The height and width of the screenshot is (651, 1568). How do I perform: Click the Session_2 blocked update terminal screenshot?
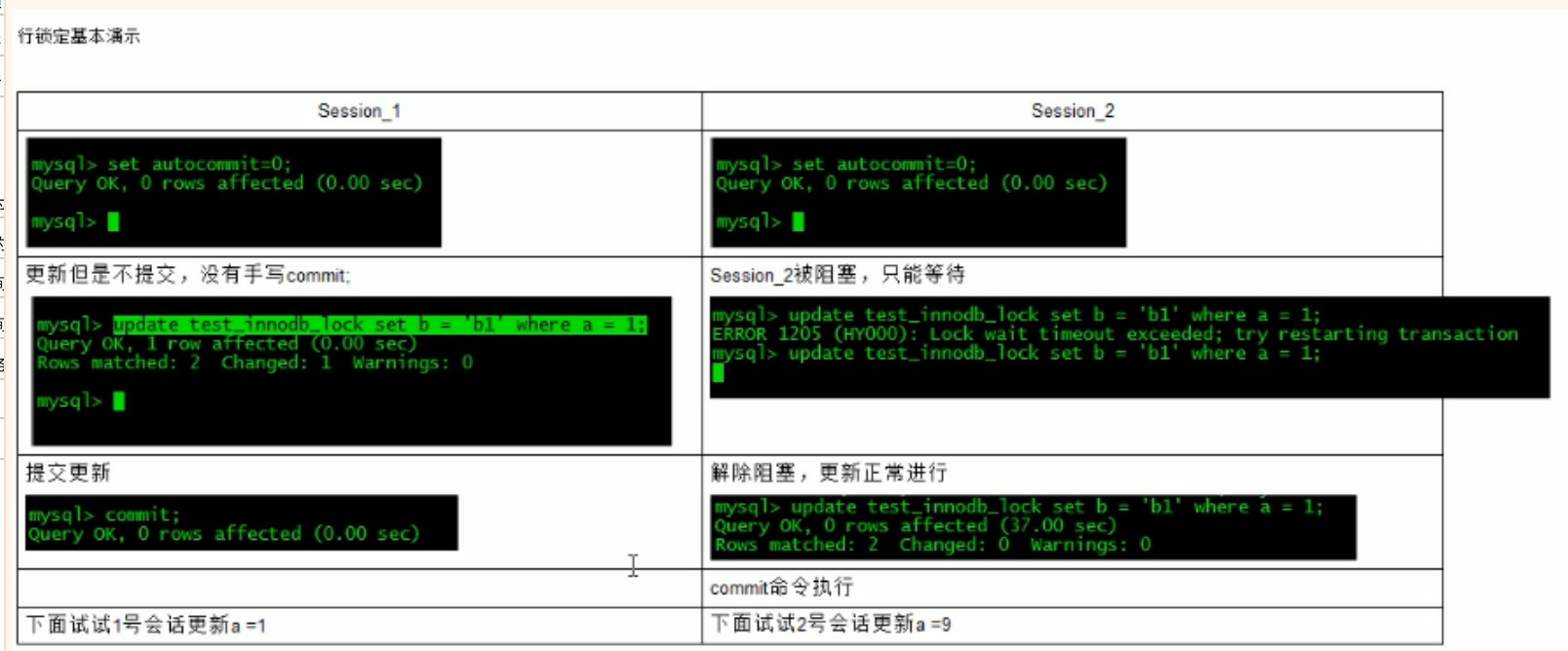point(1129,347)
